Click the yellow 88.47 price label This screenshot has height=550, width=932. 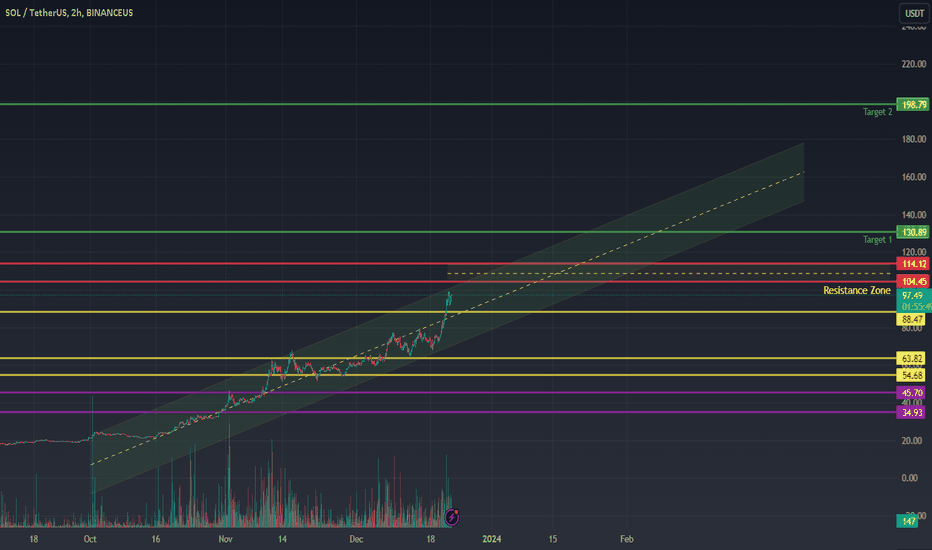(911, 319)
